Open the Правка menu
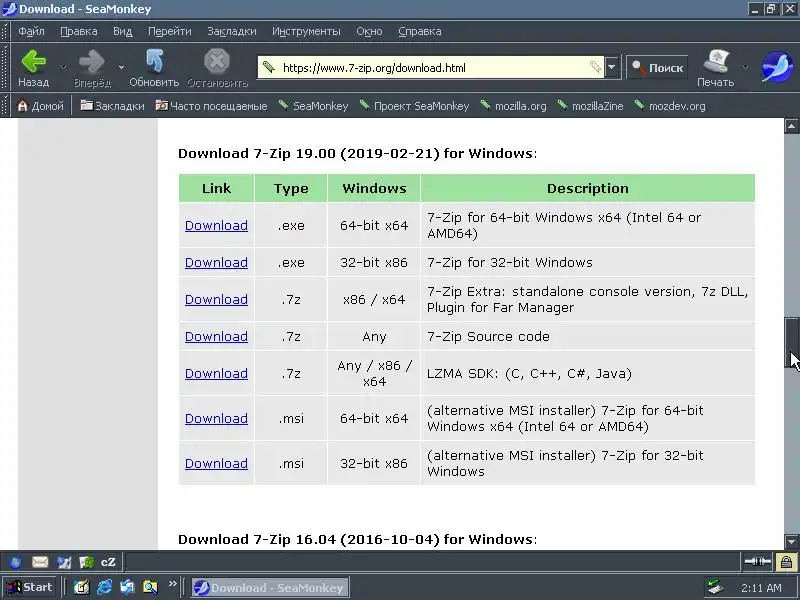Viewport: 800px width, 600px height. pyautogui.click(x=79, y=31)
